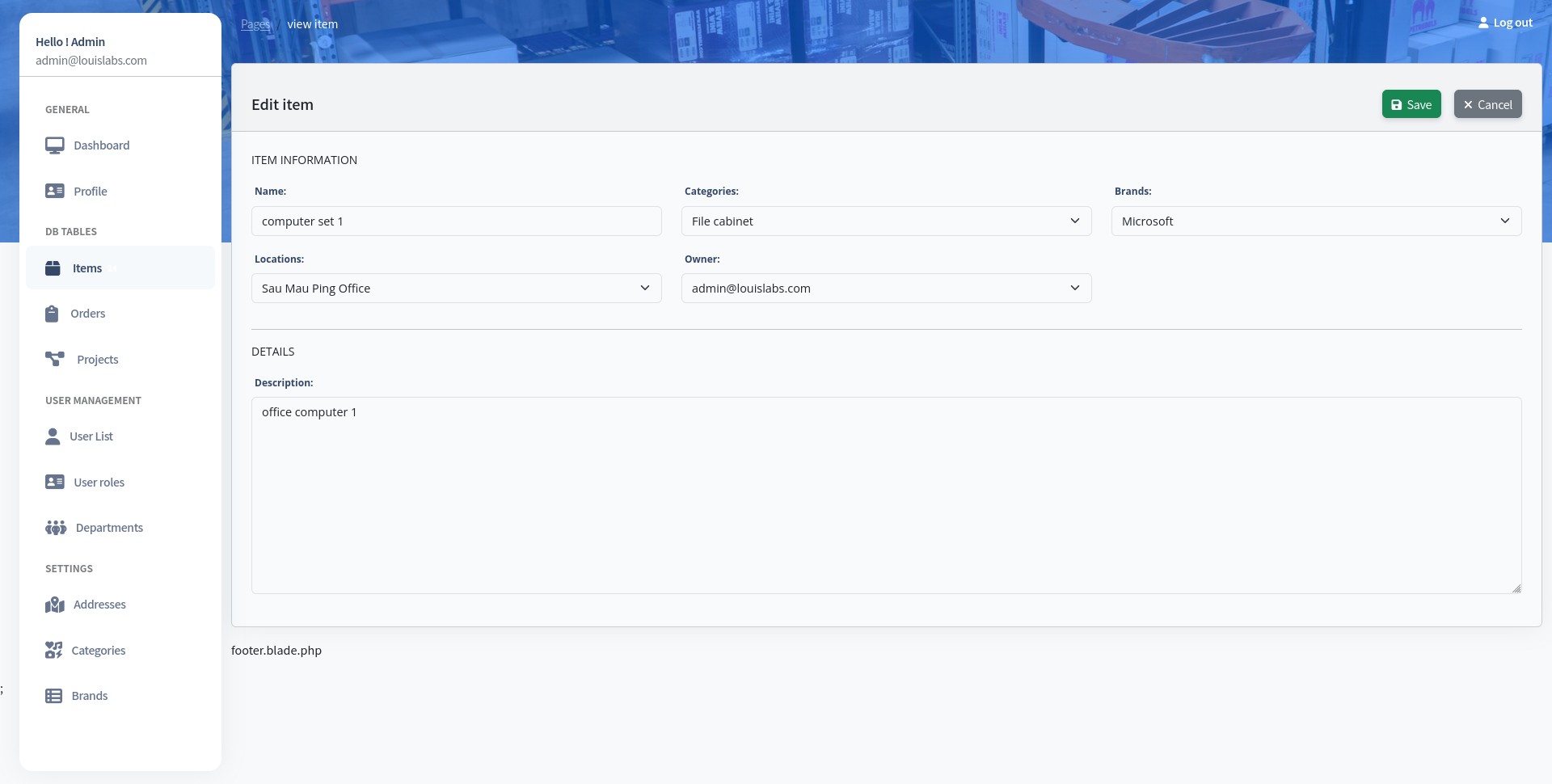The height and width of the screenshot is (784, 1552).
Task: Click the DETAILS section label
Action: [x=273, y=352]
